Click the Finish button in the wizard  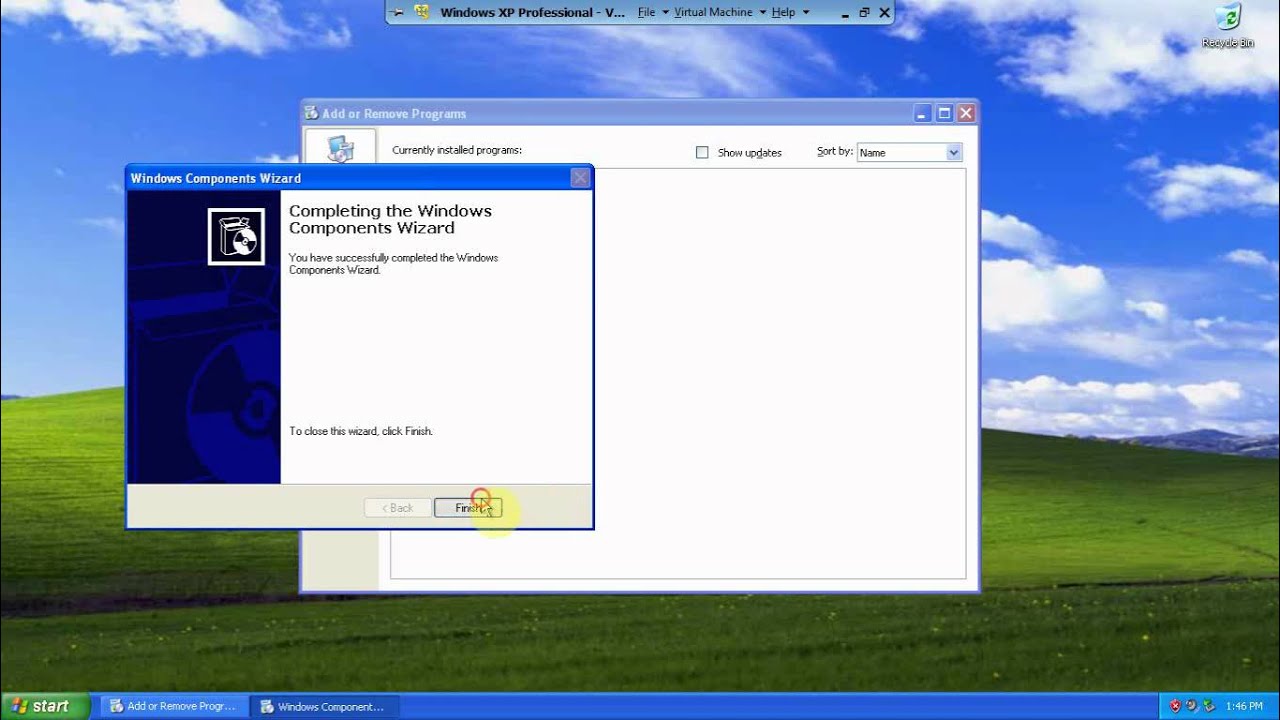[468, 508]
